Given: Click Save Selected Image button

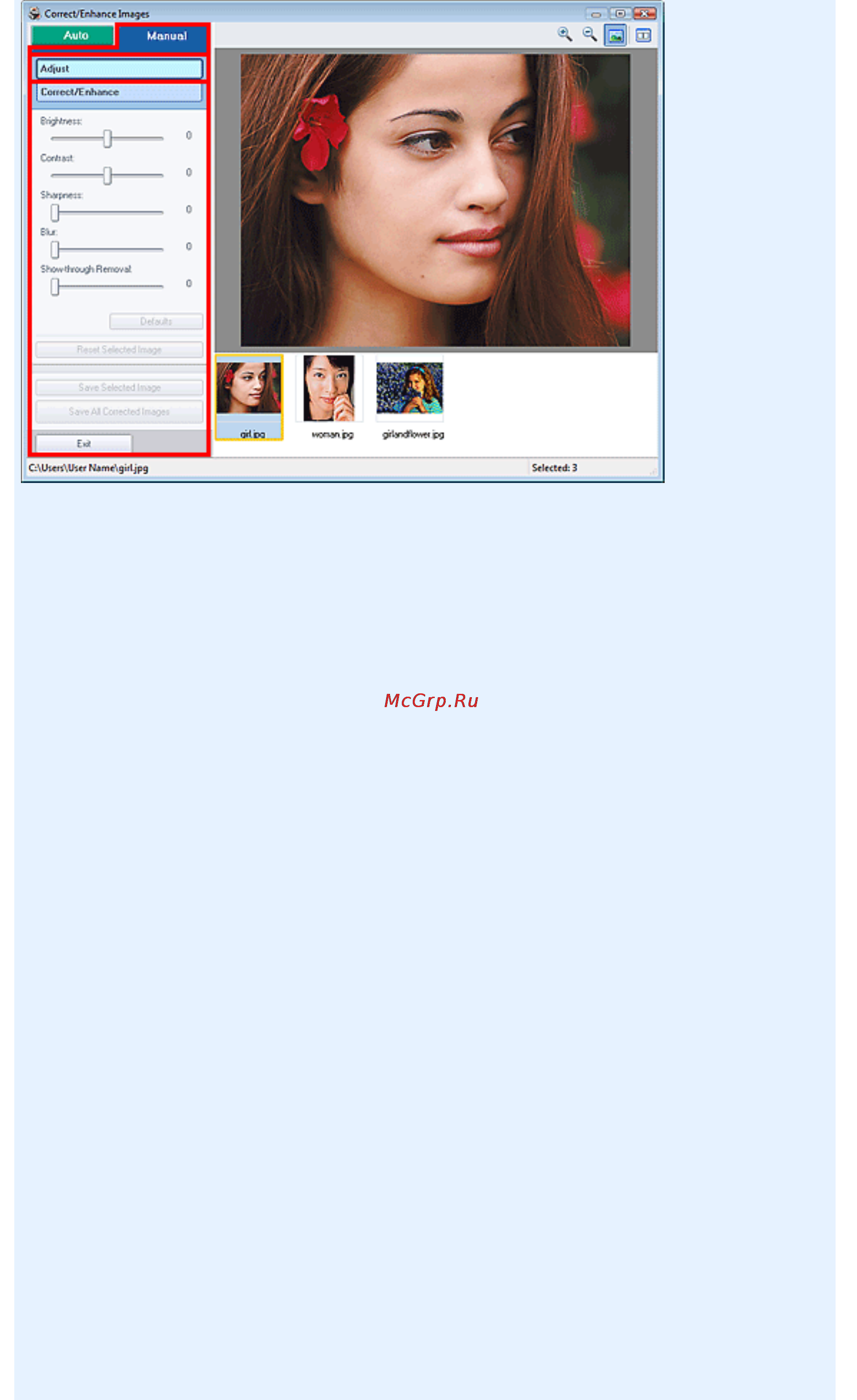Looking at the screenshot, I should click(120, 387).
